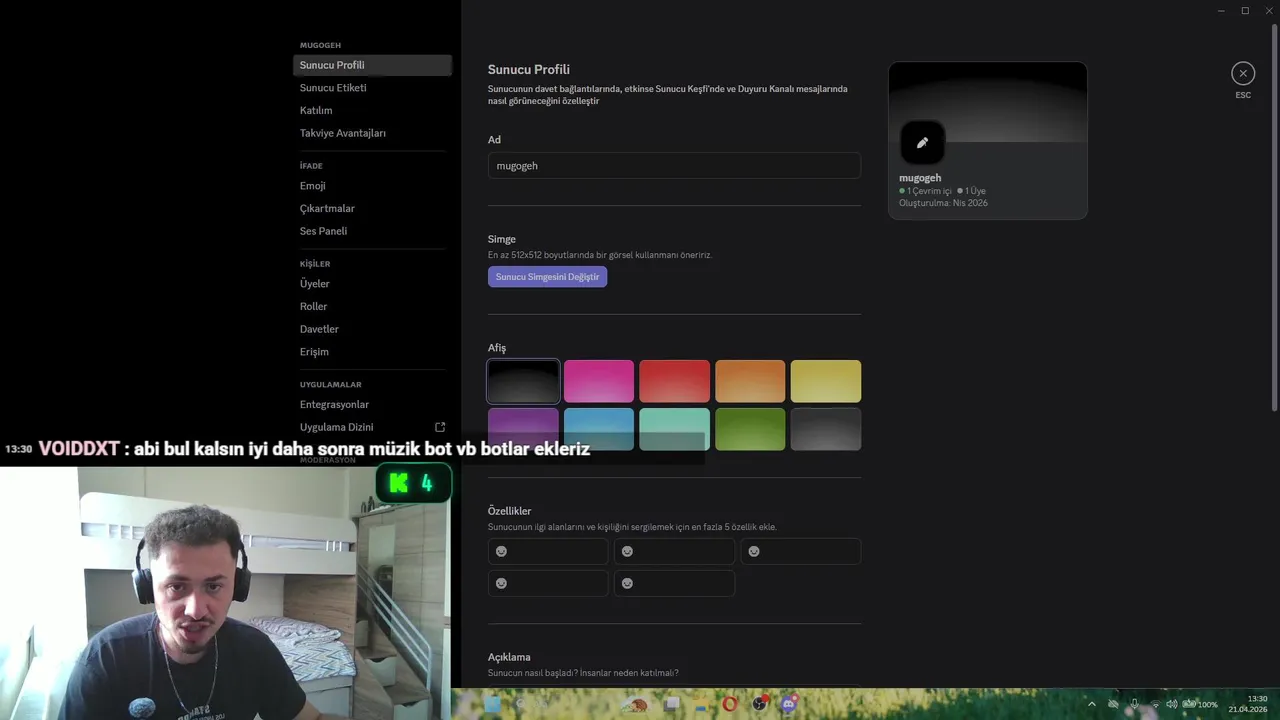The height and width of the screenshot is (720, 1280).
Task: Open Discord from the taskbar
Action: pyautogui.click(x=789, y=704)
